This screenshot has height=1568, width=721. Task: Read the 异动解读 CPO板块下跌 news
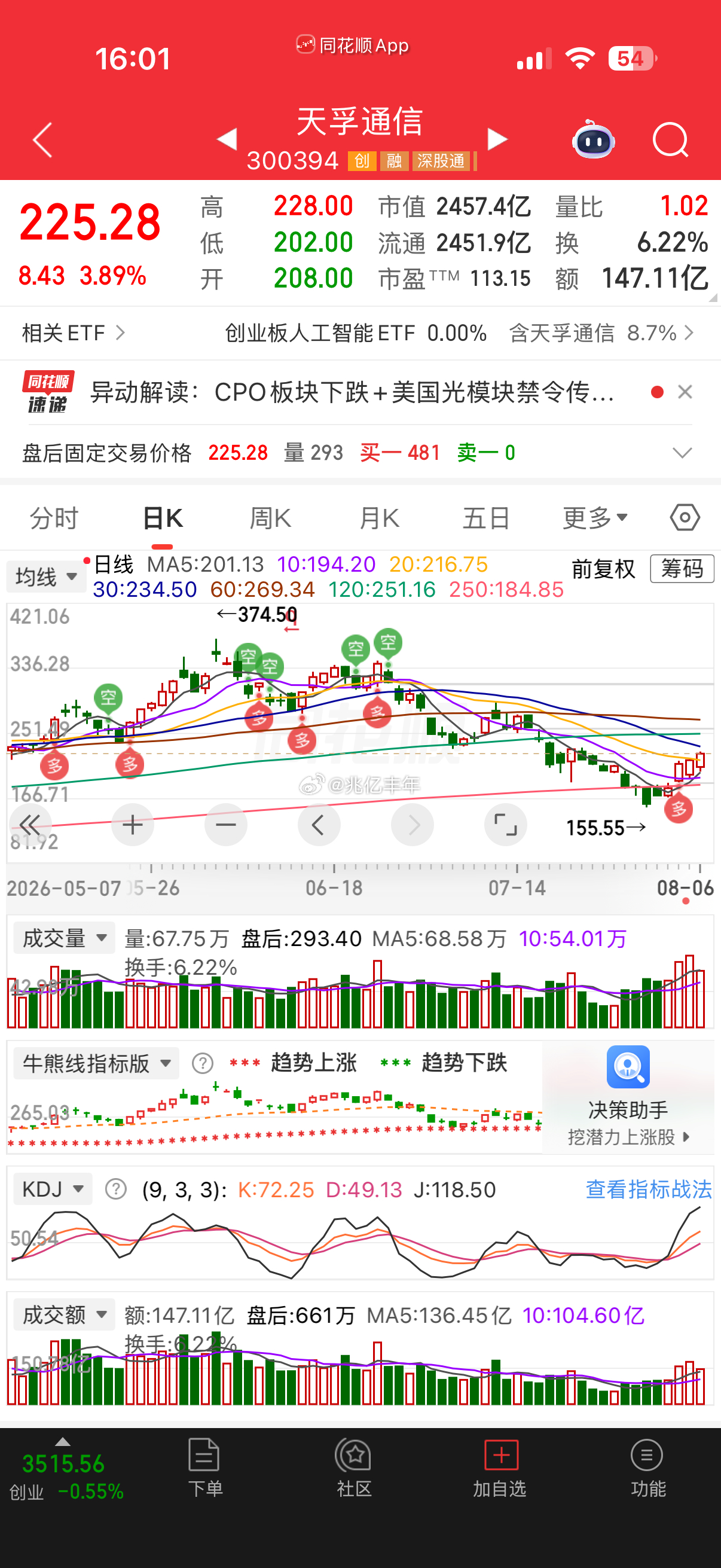click(x=352, y=392)
